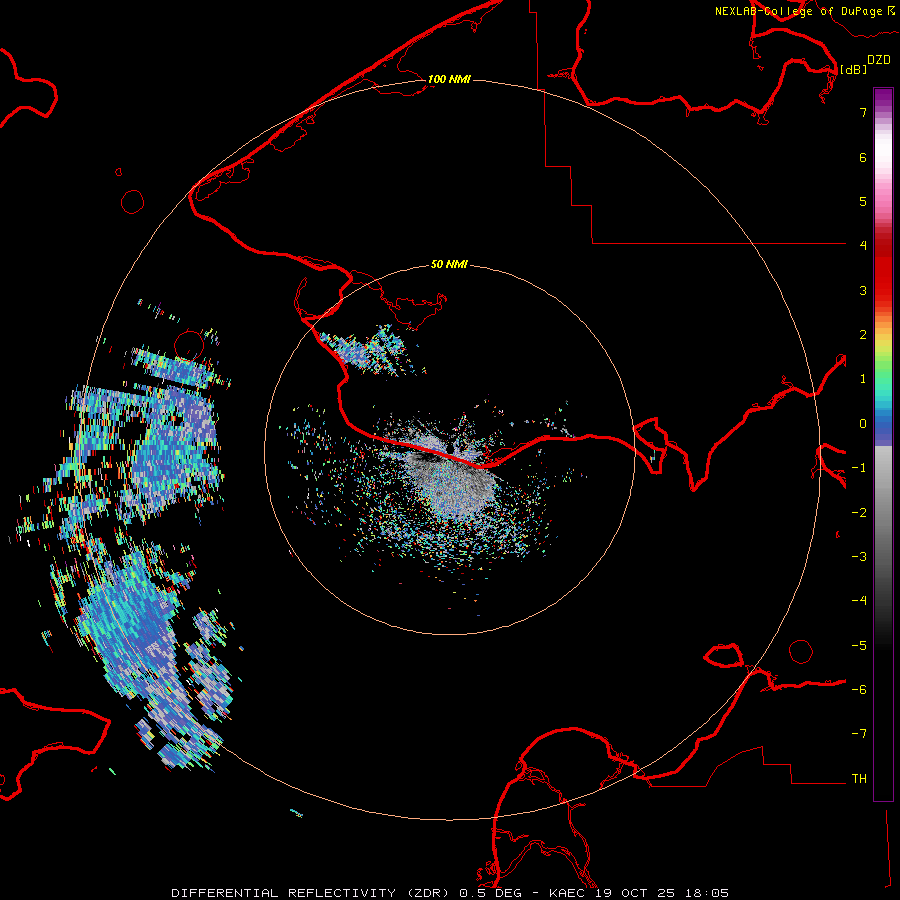Viewport: 900px width, 900px height.
Task: Click the DZD product label
Action: pyautogui.click(x=879, y=60)
